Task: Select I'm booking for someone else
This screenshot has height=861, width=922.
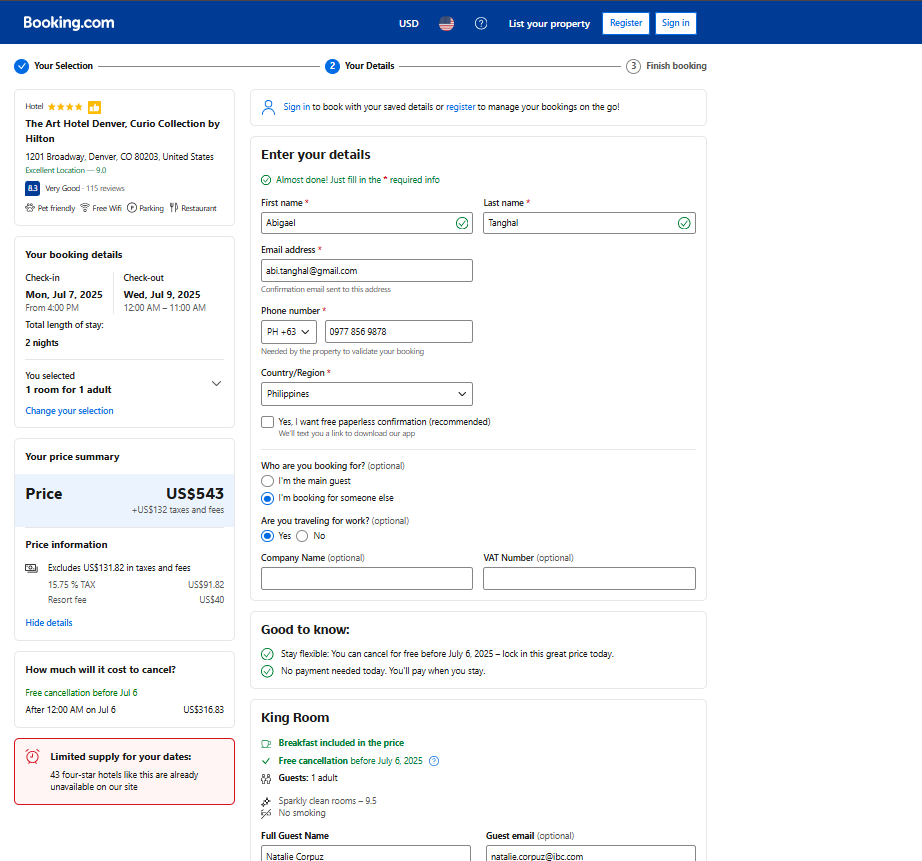Action: point(268,498)
